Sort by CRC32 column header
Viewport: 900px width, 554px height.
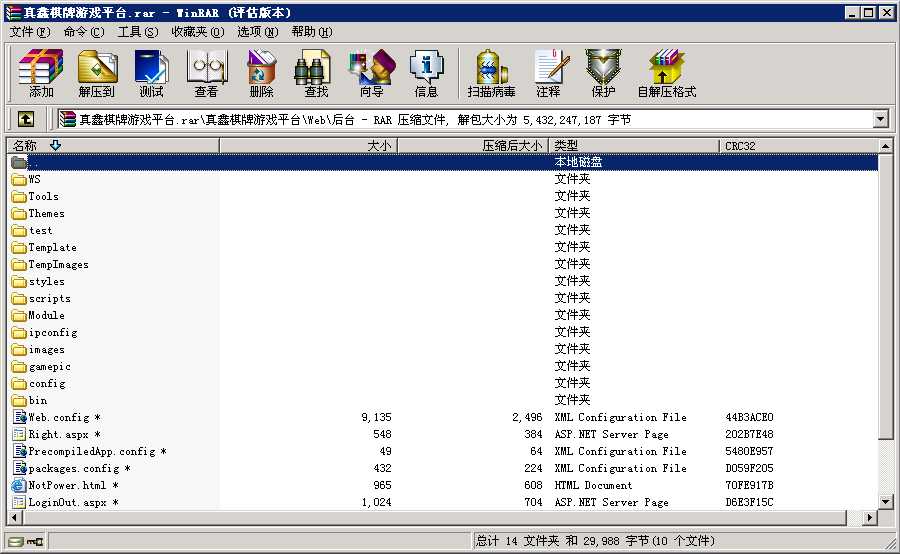[799, 146]
